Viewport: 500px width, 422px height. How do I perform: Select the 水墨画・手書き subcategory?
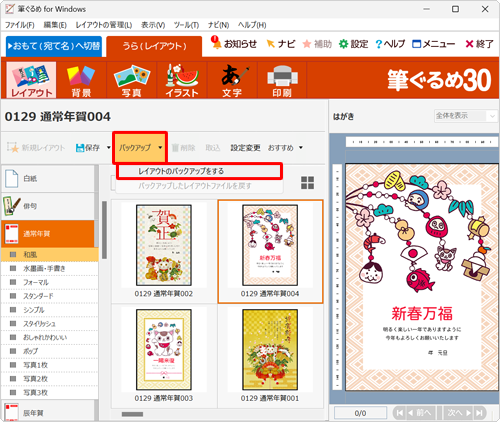tap(50, 269)
